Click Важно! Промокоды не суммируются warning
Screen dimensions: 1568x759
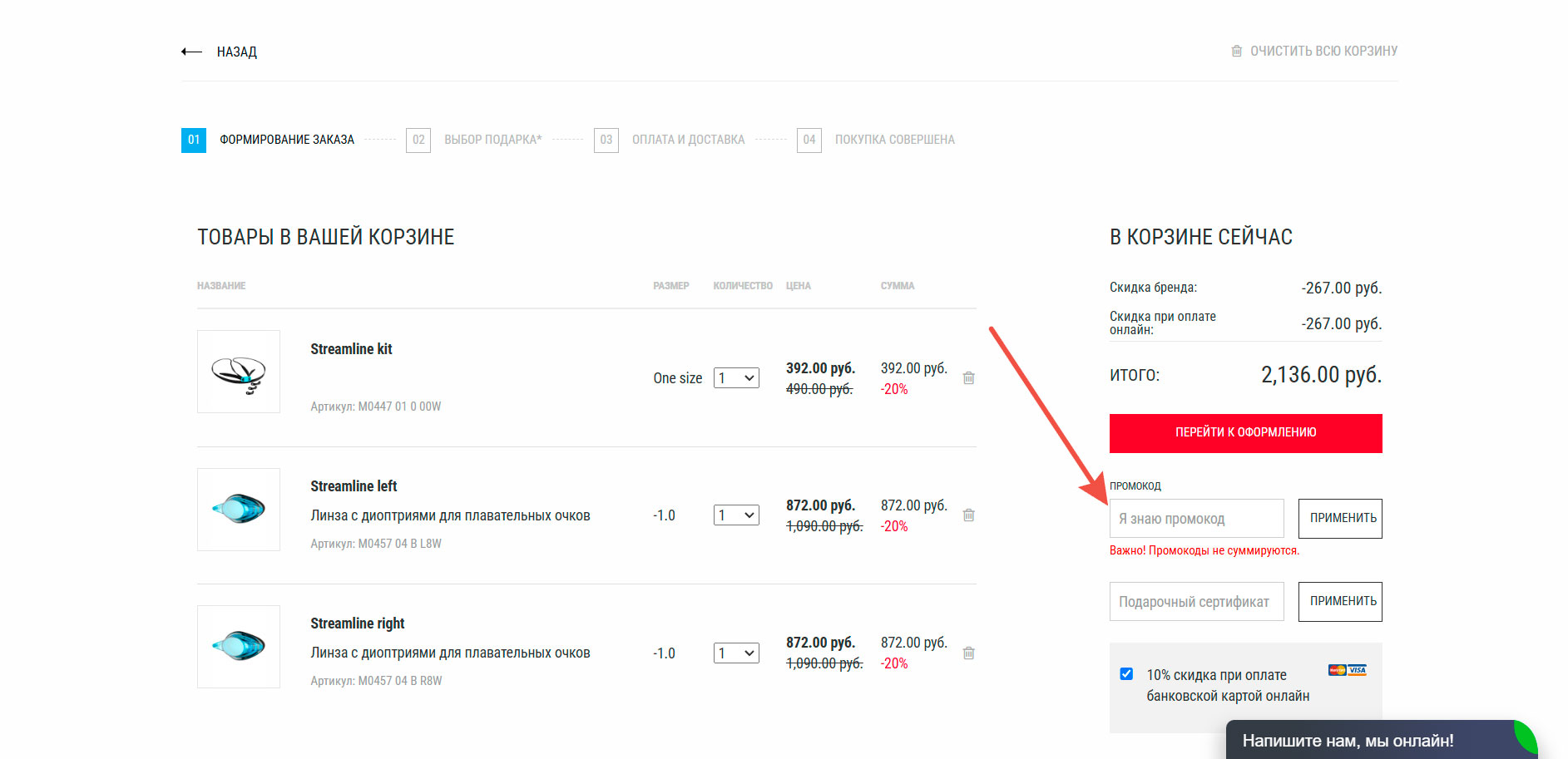1204,550
